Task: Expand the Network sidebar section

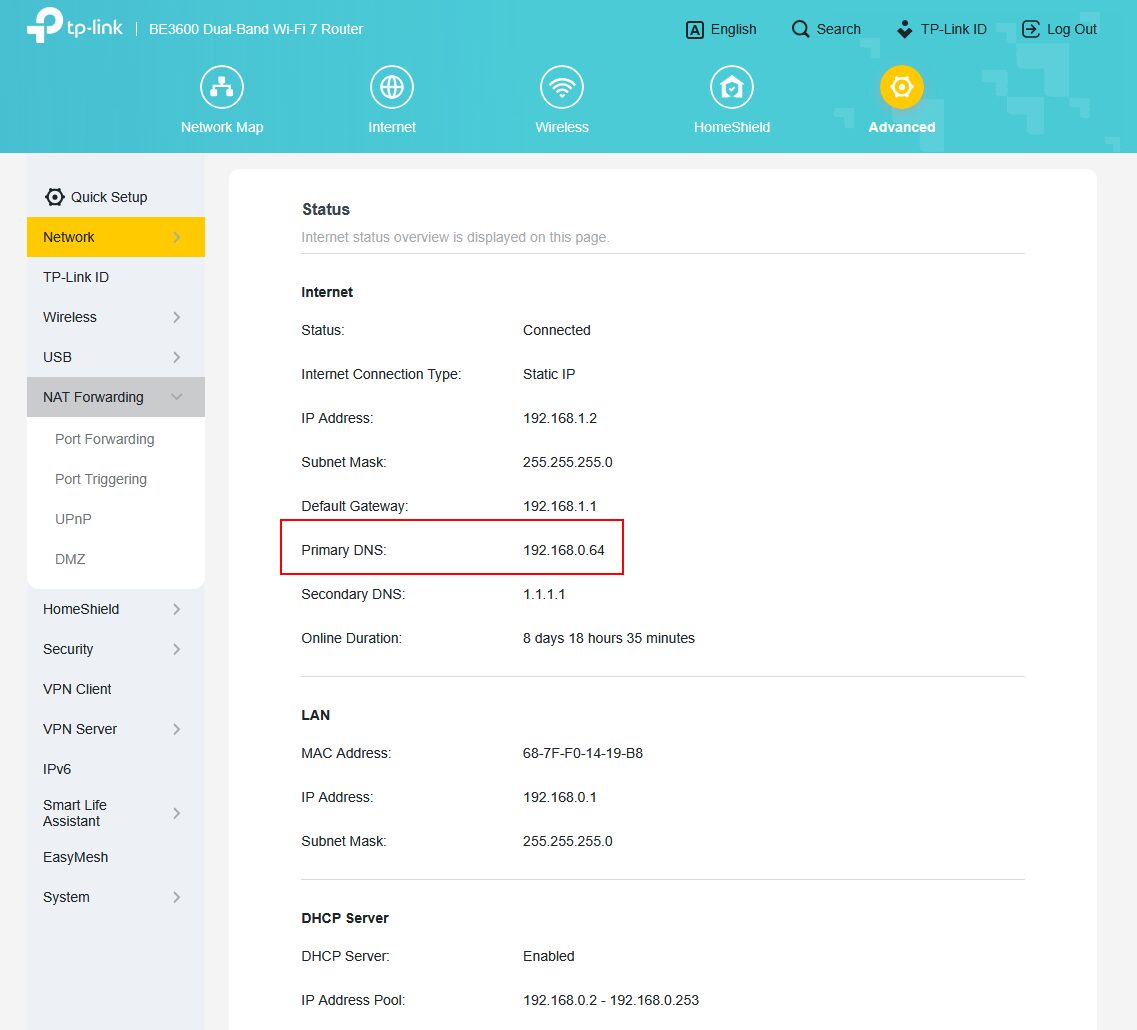Action: tap(176, 237)
